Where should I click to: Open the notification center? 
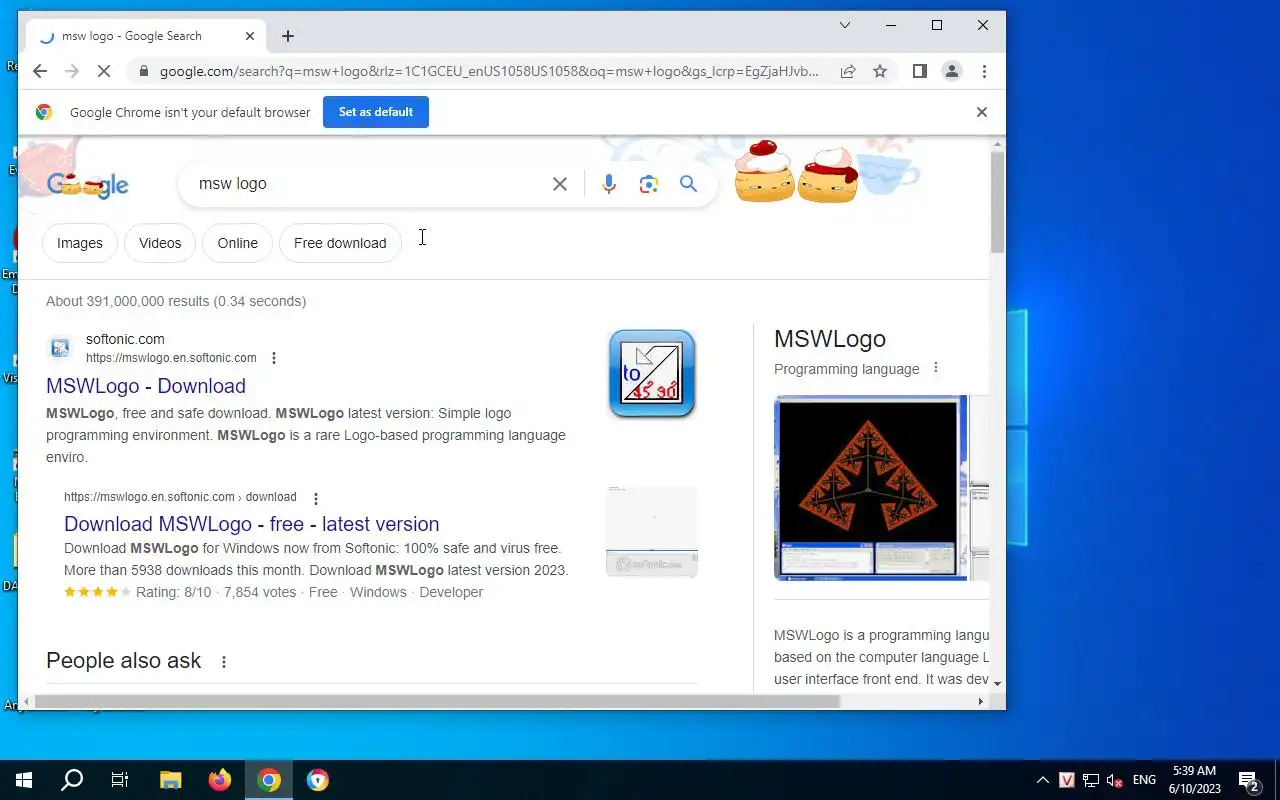[1249, 780]
